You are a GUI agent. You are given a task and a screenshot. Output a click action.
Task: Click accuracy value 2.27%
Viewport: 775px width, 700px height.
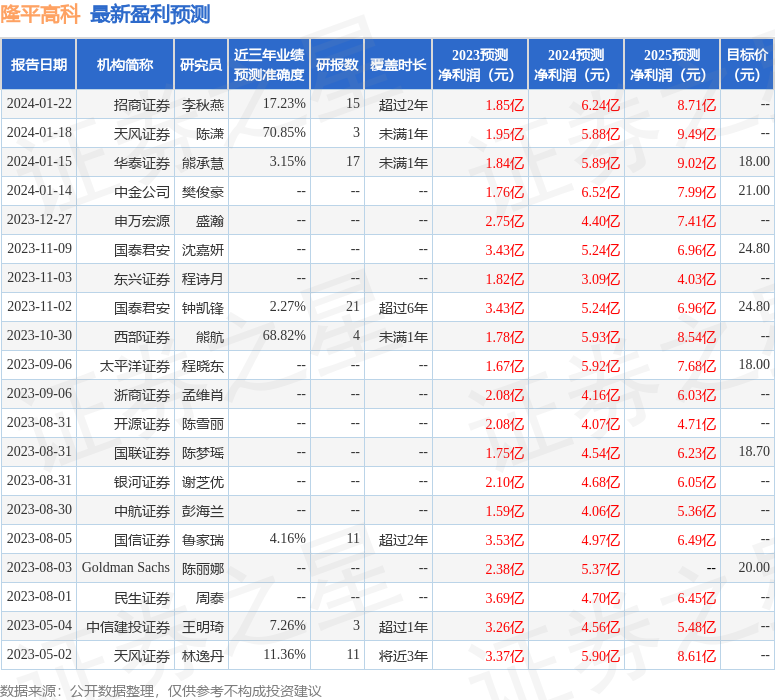(x=288, y=307)
